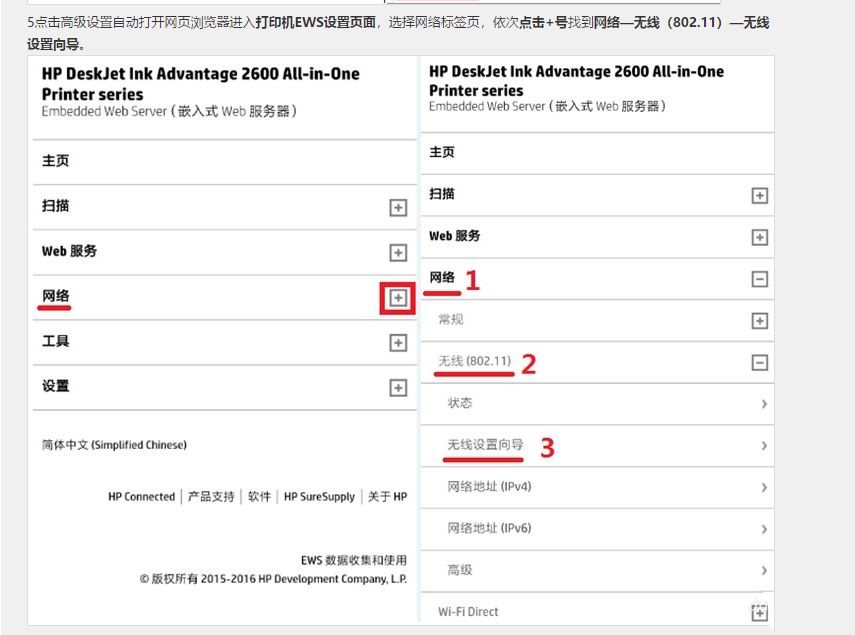855x635 pixels.
Task: Click the instruction text 打印机EWS设置页面
Action: pos(316,23)
